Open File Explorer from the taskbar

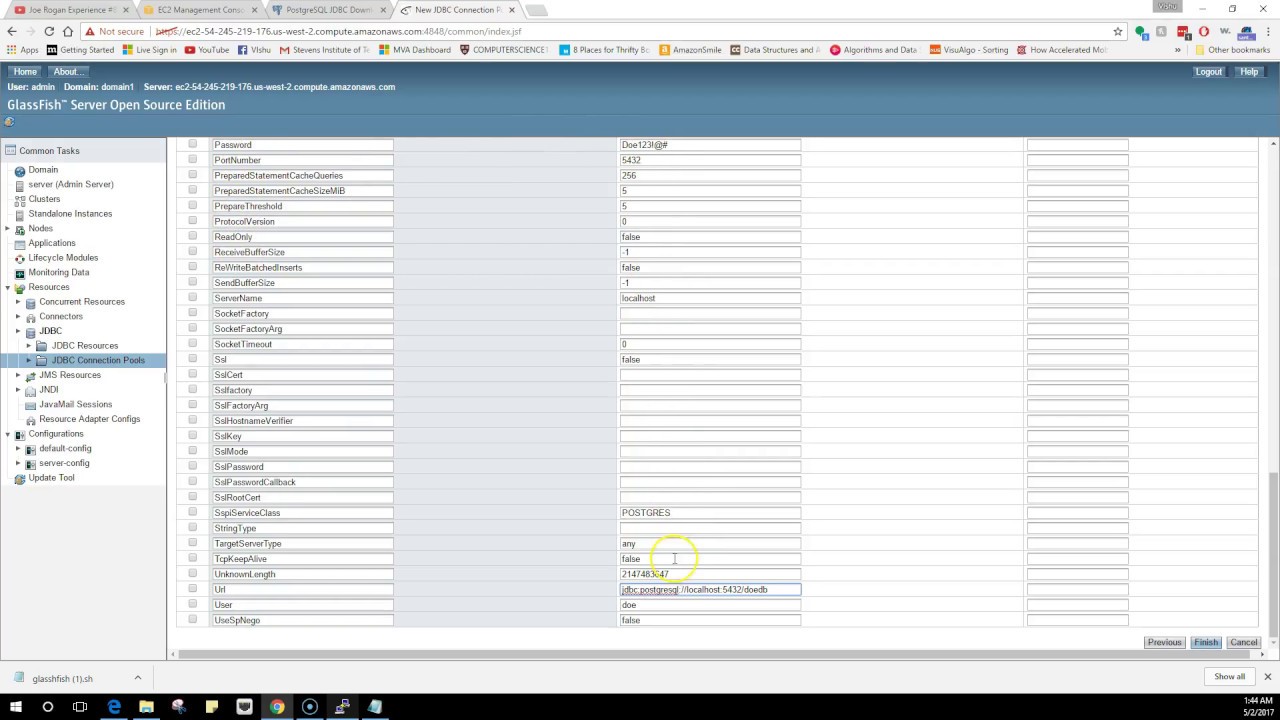[x=146, y=706]
